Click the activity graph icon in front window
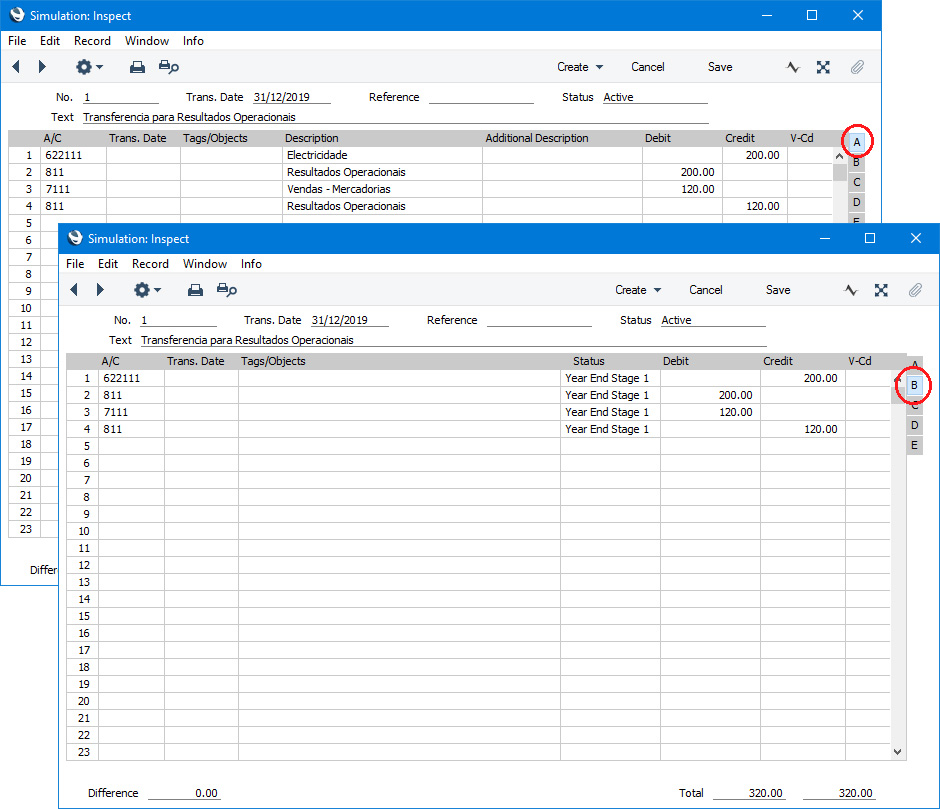 [851, 290]
